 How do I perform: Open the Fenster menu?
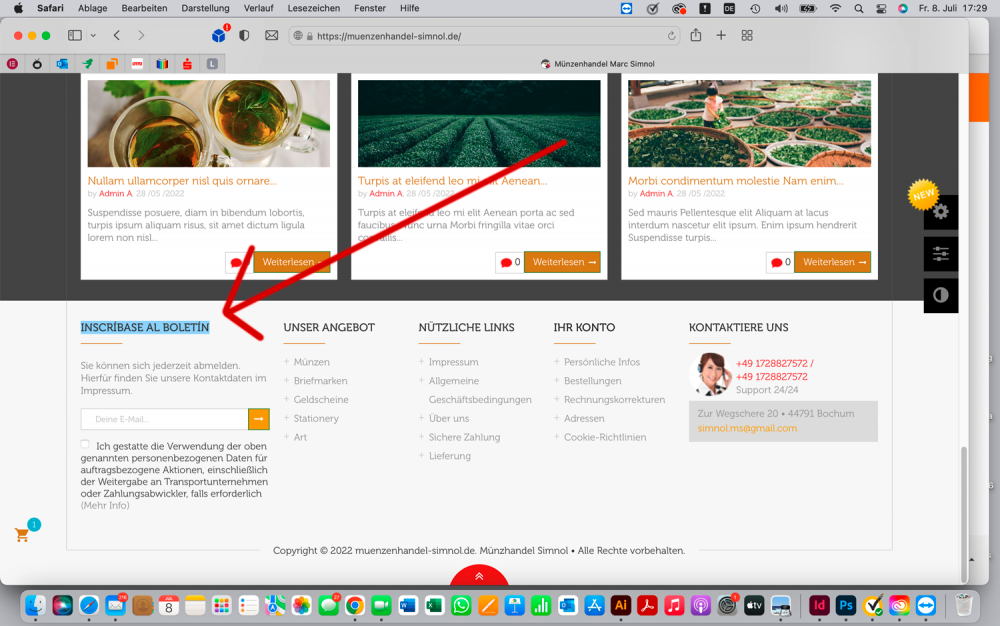(370, 8)
